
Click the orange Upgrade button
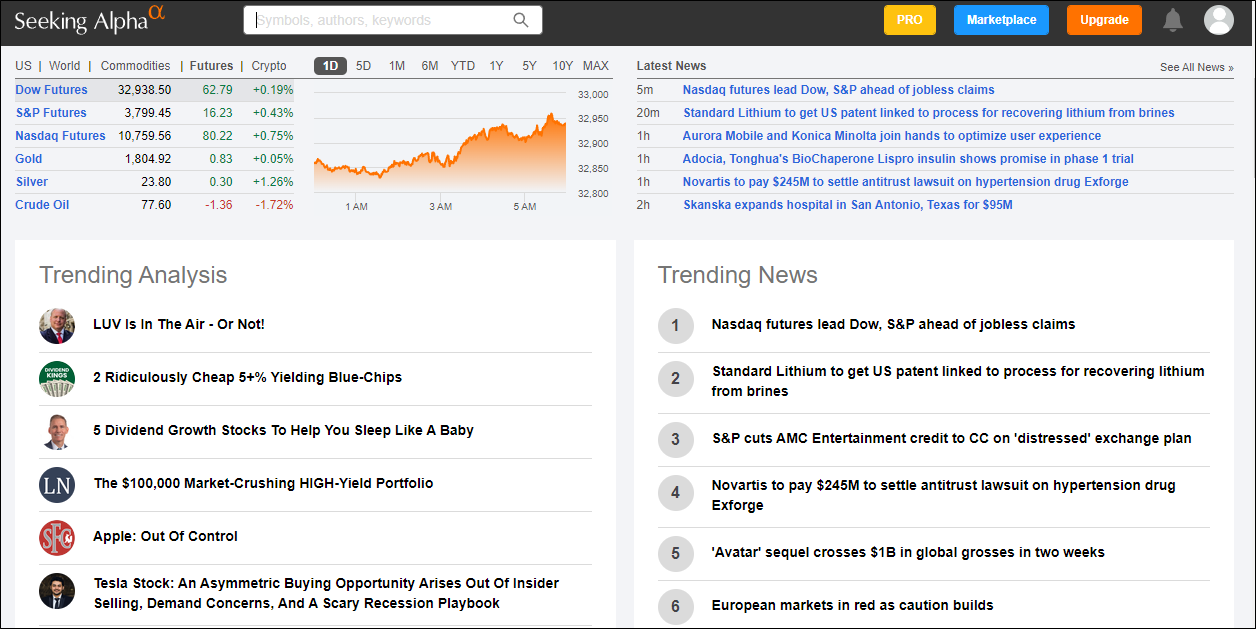tap(1104, 20)
